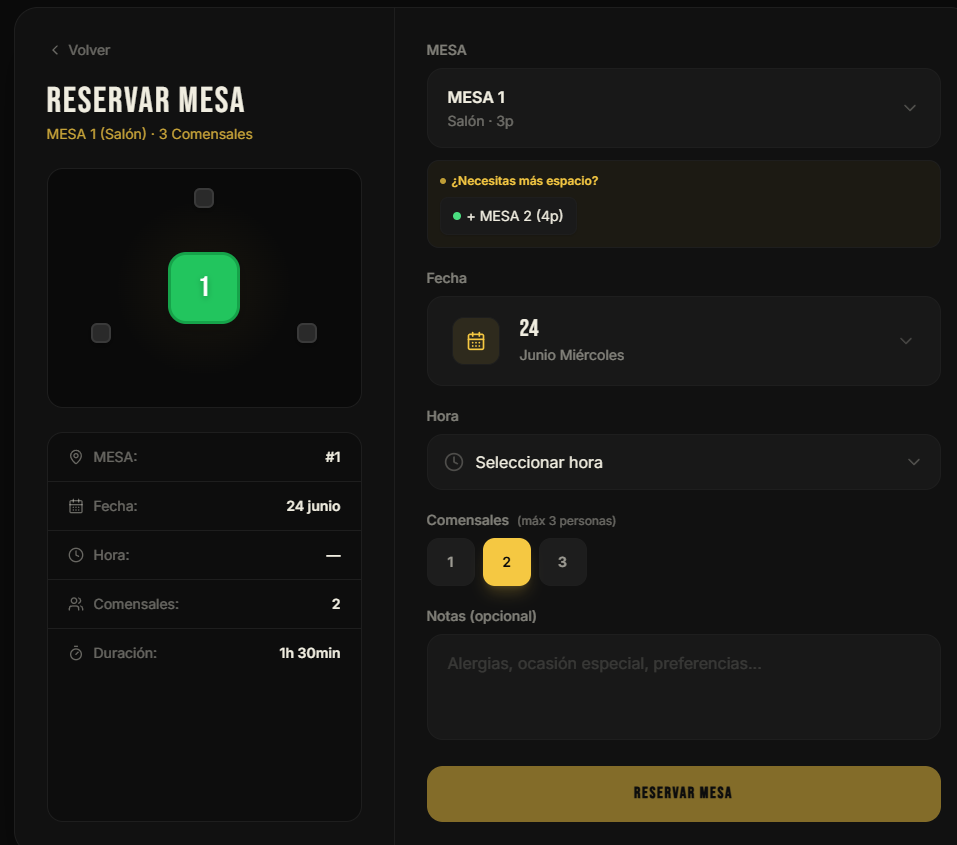The height and width of the screenshot is (845, 957).
Task: Click the yellow calendar icon in the Fecha field
Action: point(476,341)
